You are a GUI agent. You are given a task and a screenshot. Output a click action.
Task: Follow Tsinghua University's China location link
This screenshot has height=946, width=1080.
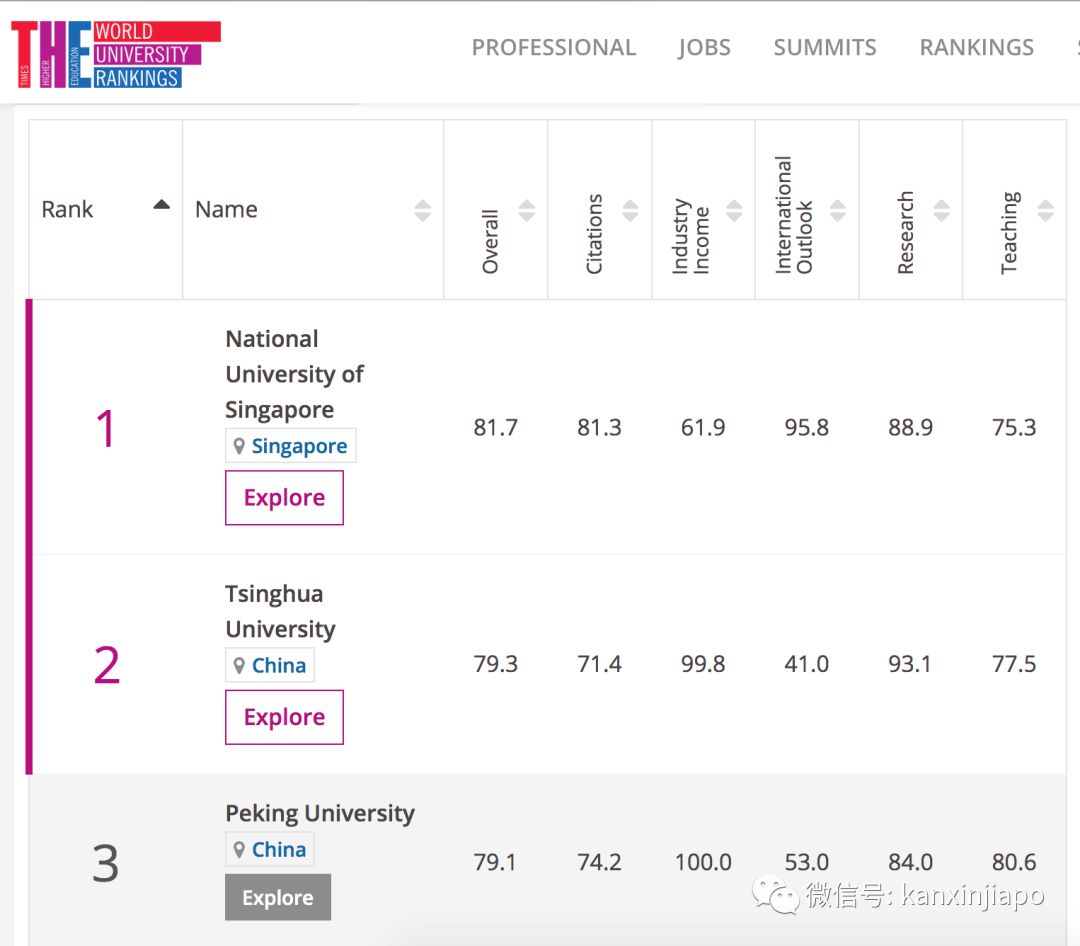(278, 666)
